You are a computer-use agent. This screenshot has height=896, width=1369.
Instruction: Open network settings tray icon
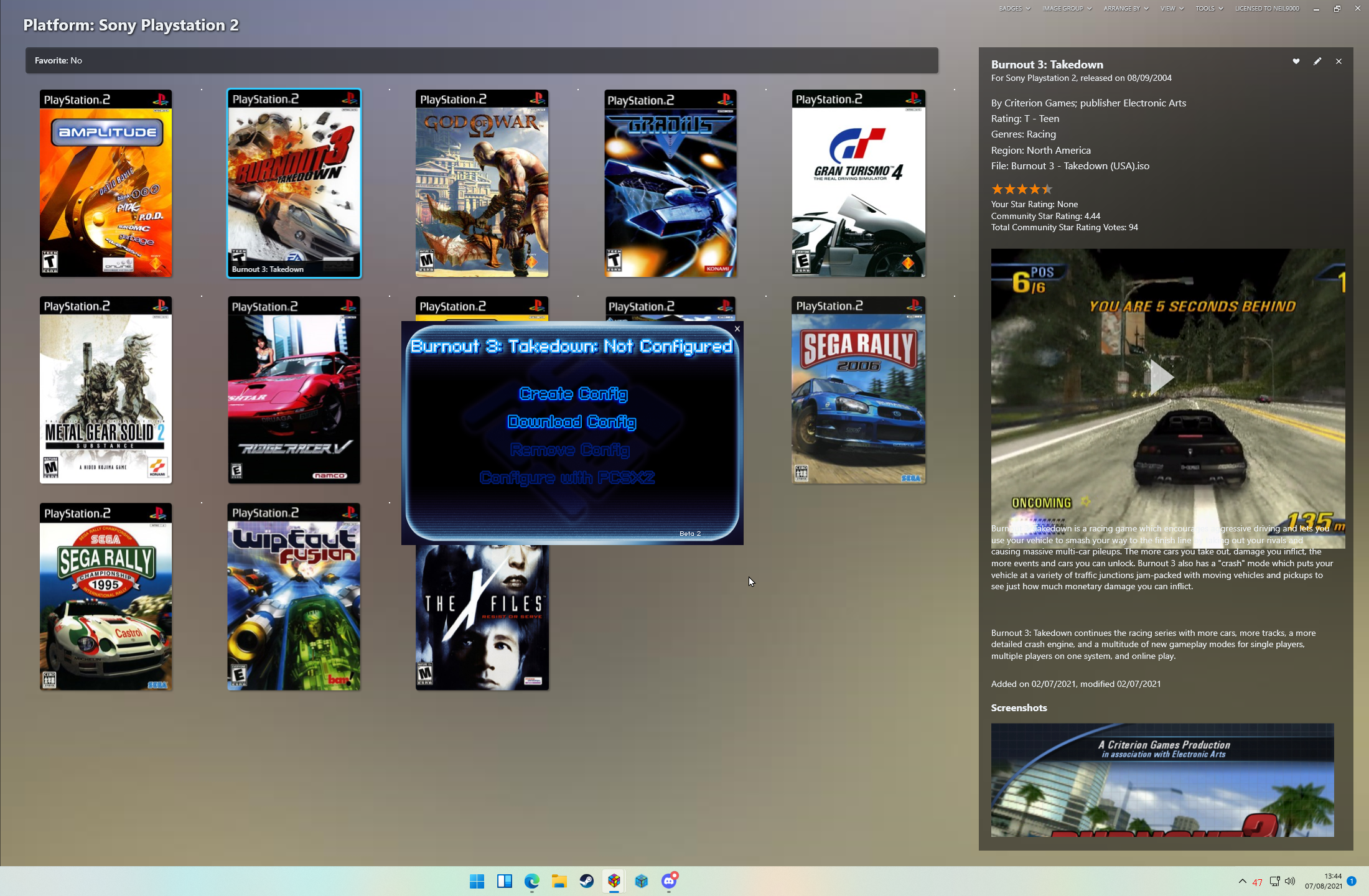pyautogui.click(x=1274, y=881)
